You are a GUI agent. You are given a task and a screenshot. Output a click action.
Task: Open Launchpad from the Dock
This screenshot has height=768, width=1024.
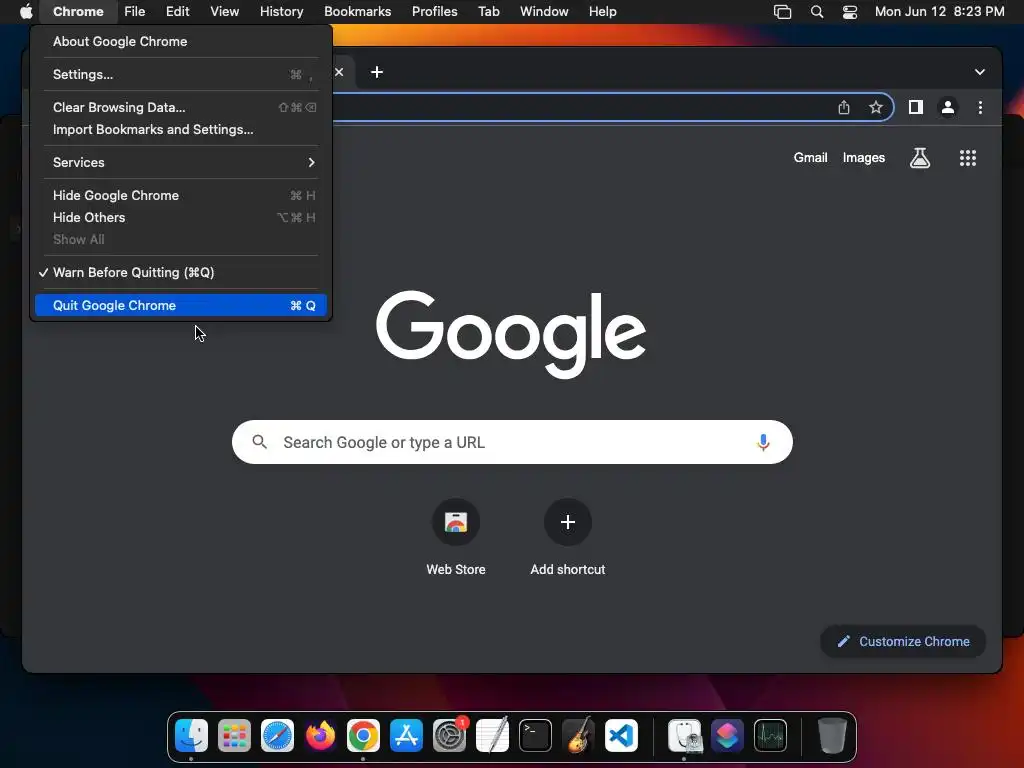[x=234, y=735]
